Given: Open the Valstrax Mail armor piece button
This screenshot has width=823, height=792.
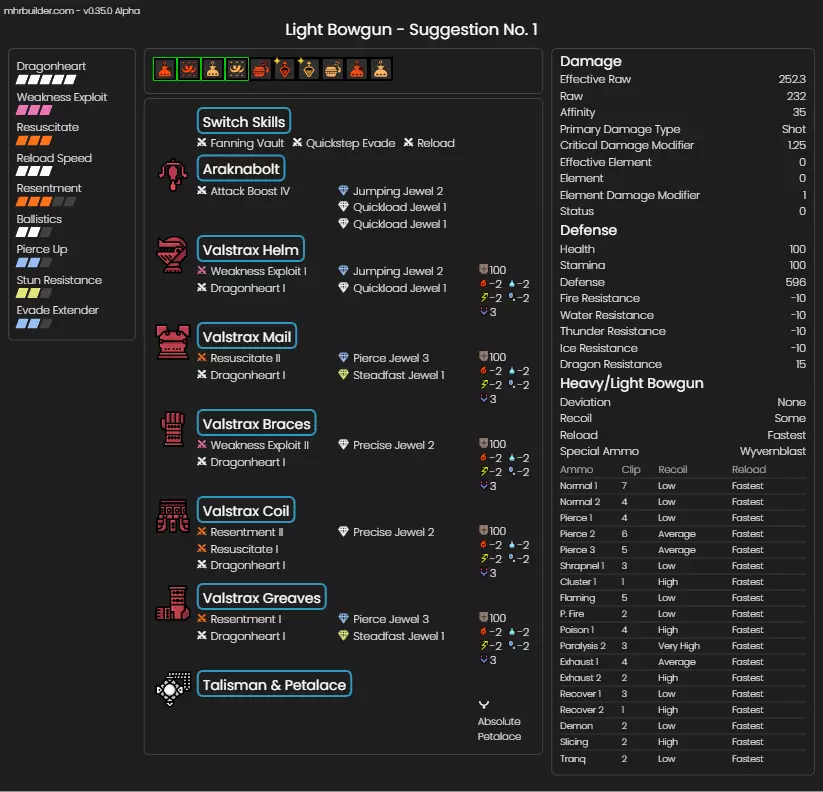Looking at the screenshot, I should pyautogui.click(x=247, y=336).
